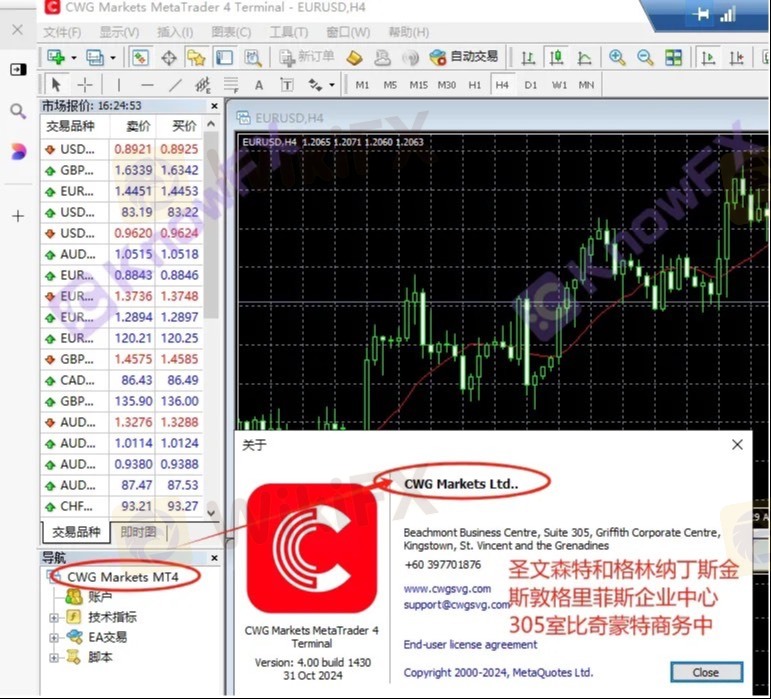The image size is (771, 699).
Task: Toggle the Terminal panel icon
Action: click(224, 58)
